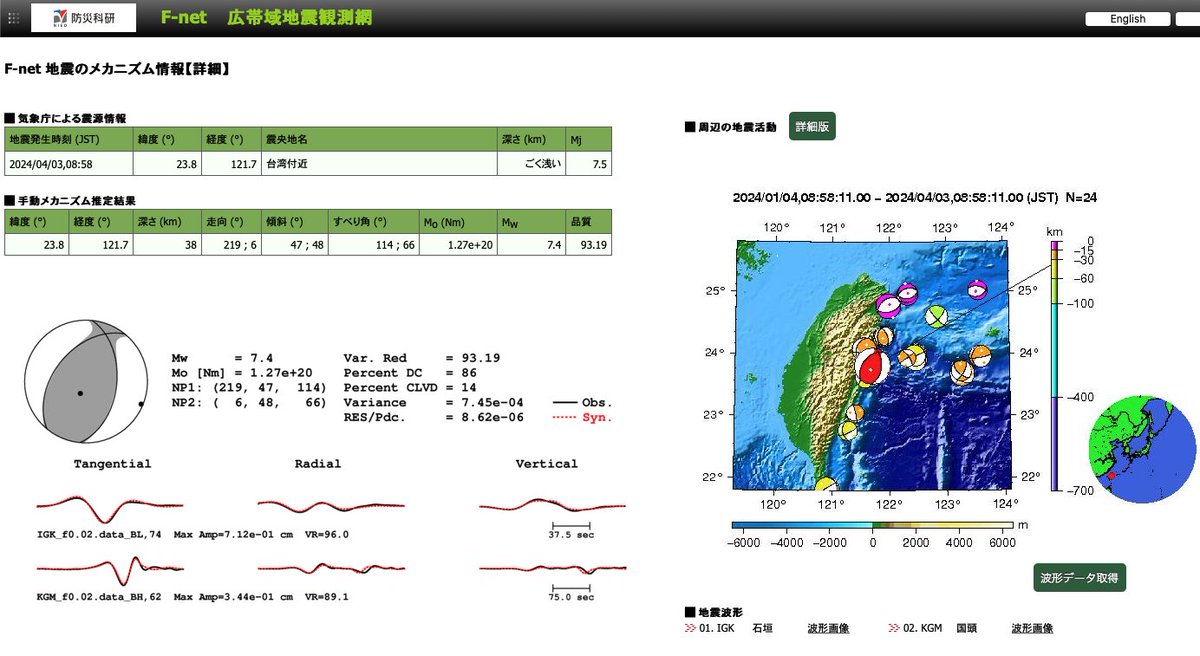Click the grid dots icon beside the logo
This screenshot has height=656, width=1200.
13,18
